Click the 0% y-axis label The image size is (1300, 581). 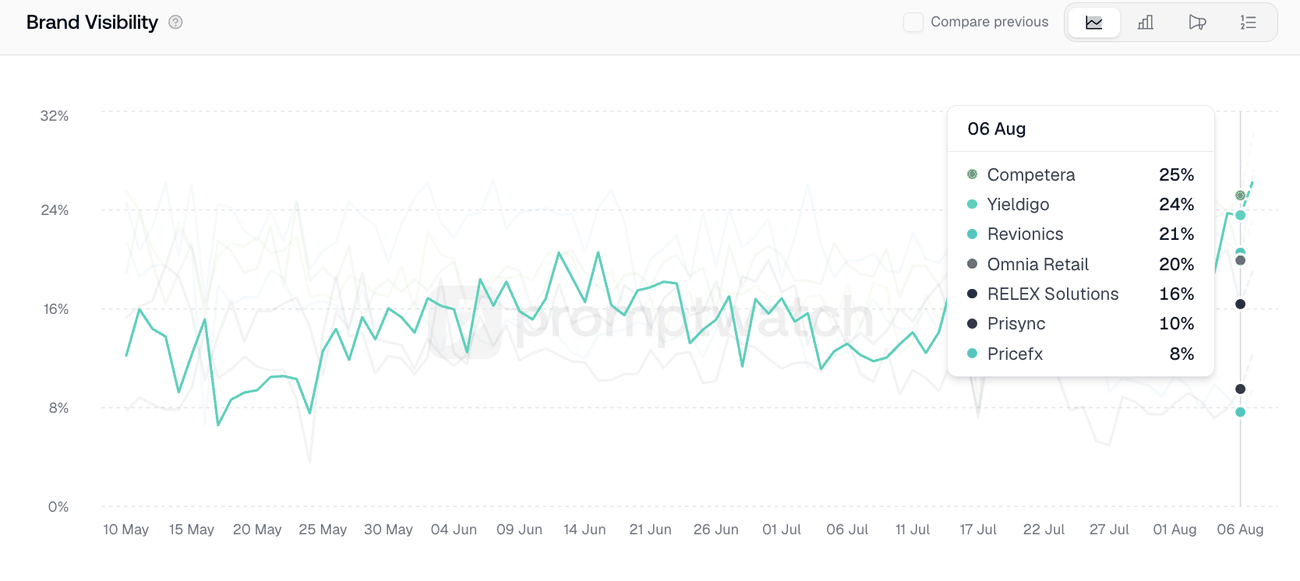[x=58, y=507]
